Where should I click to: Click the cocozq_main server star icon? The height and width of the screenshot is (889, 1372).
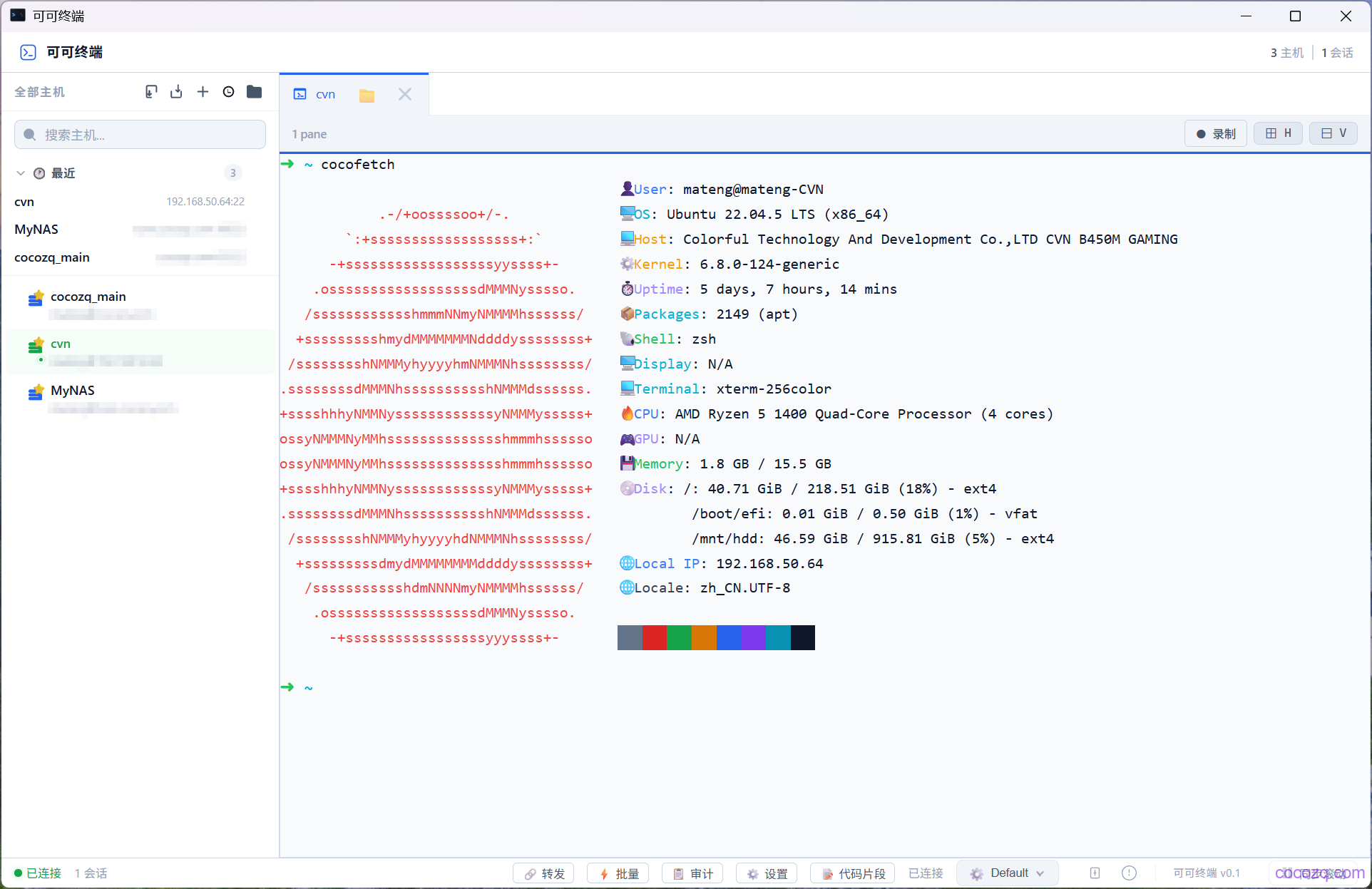pyautogui.click(x=36, y=298)
